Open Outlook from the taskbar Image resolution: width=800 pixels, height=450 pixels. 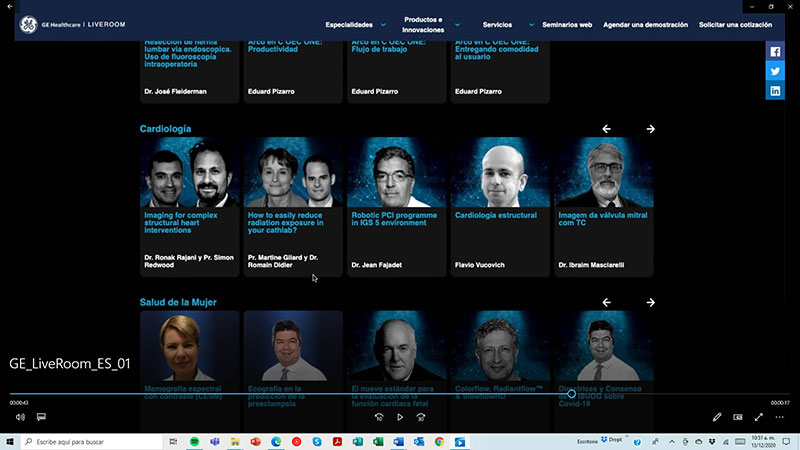419,442
